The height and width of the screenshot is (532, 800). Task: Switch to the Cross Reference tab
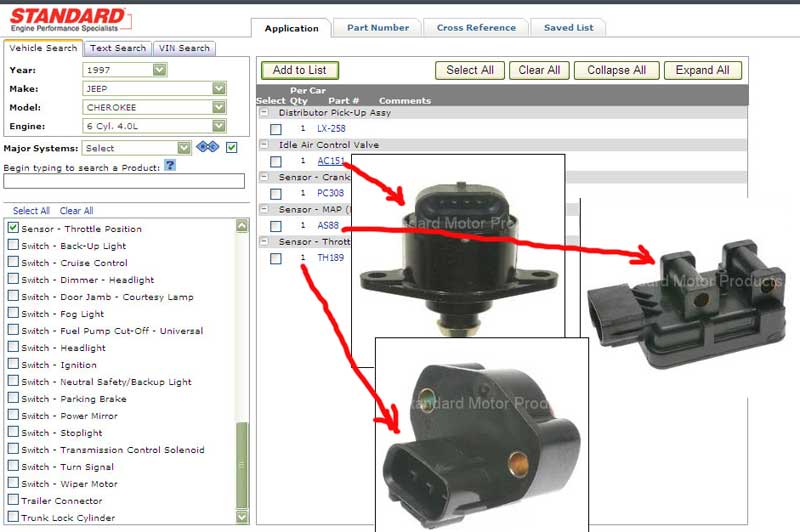[476, 28]
